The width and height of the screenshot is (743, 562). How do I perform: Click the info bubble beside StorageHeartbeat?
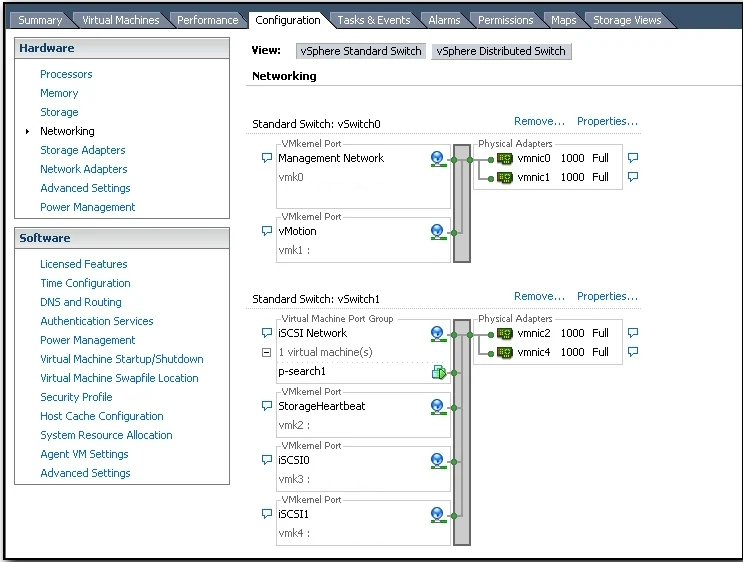tap(266, 407)
